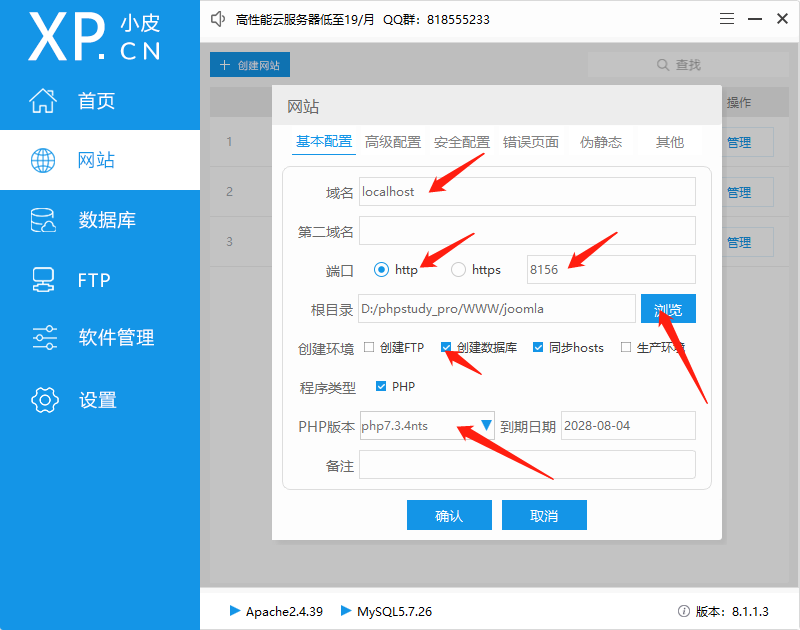The width and height of the screenshot is (800, 630).
Task: Click the database icon in sidebar
Action: [x=43, y=221]
